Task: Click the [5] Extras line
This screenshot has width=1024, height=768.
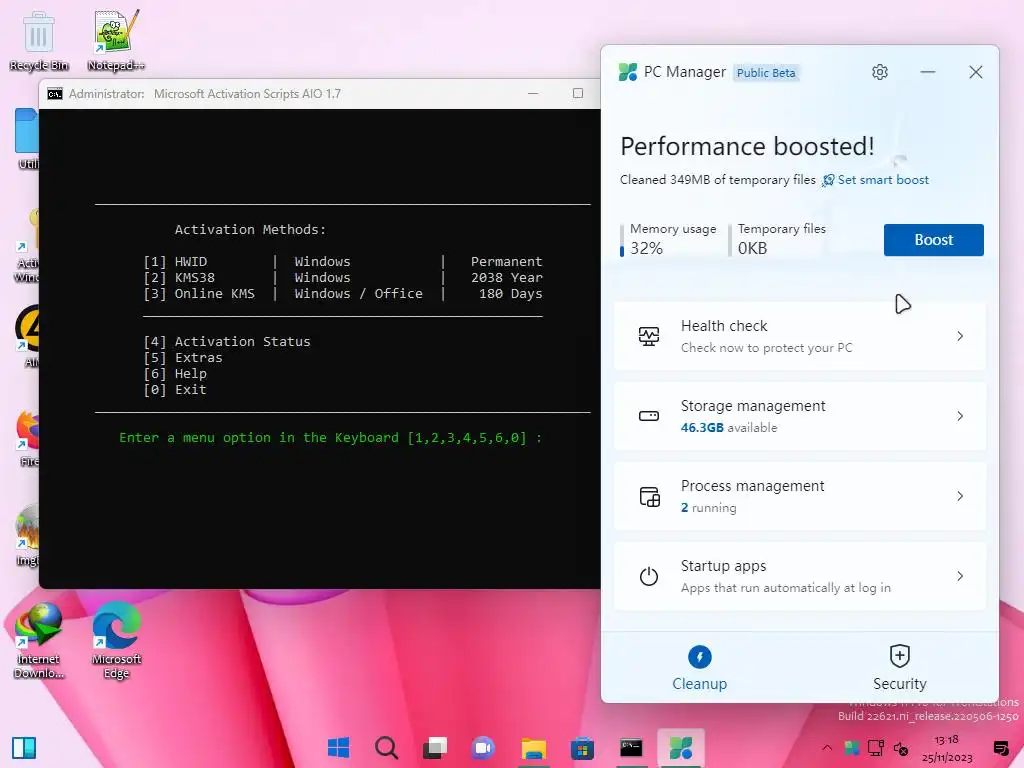Action: 183,358
